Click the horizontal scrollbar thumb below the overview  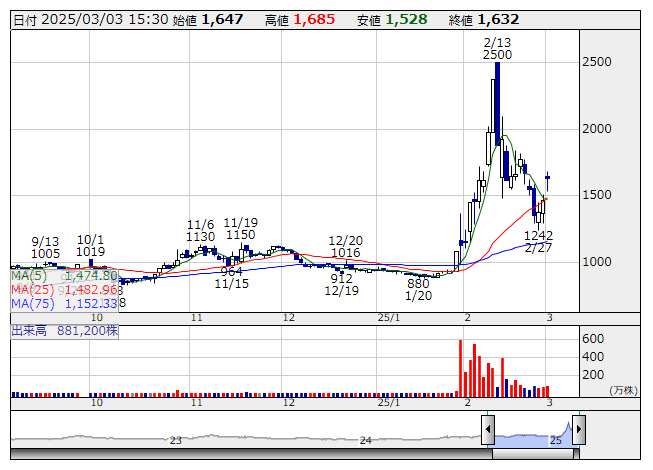coord(533,456)
